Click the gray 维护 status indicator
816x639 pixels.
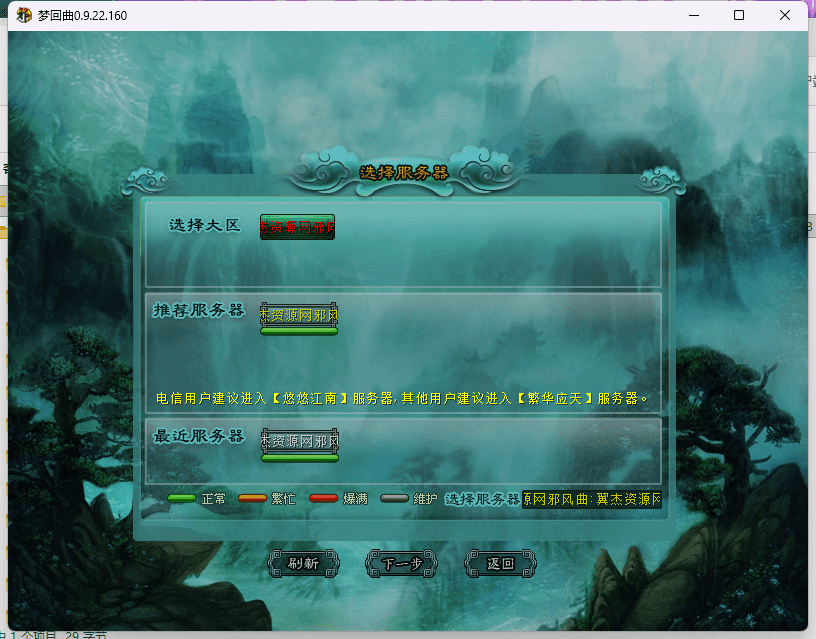tap(395, 498)
